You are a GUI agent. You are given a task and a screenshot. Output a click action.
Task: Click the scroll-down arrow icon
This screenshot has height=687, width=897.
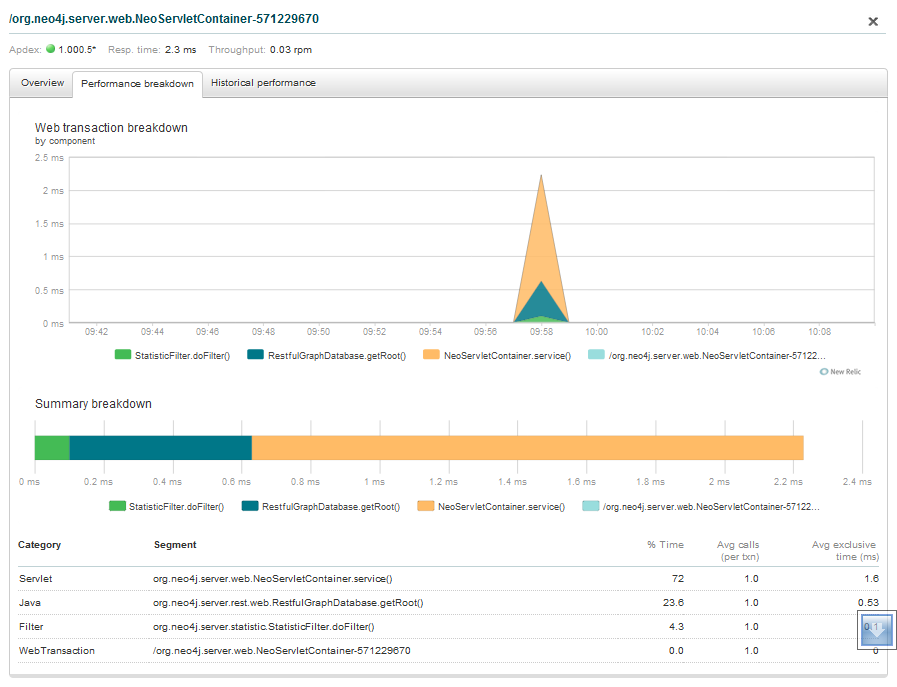[876, 630]
